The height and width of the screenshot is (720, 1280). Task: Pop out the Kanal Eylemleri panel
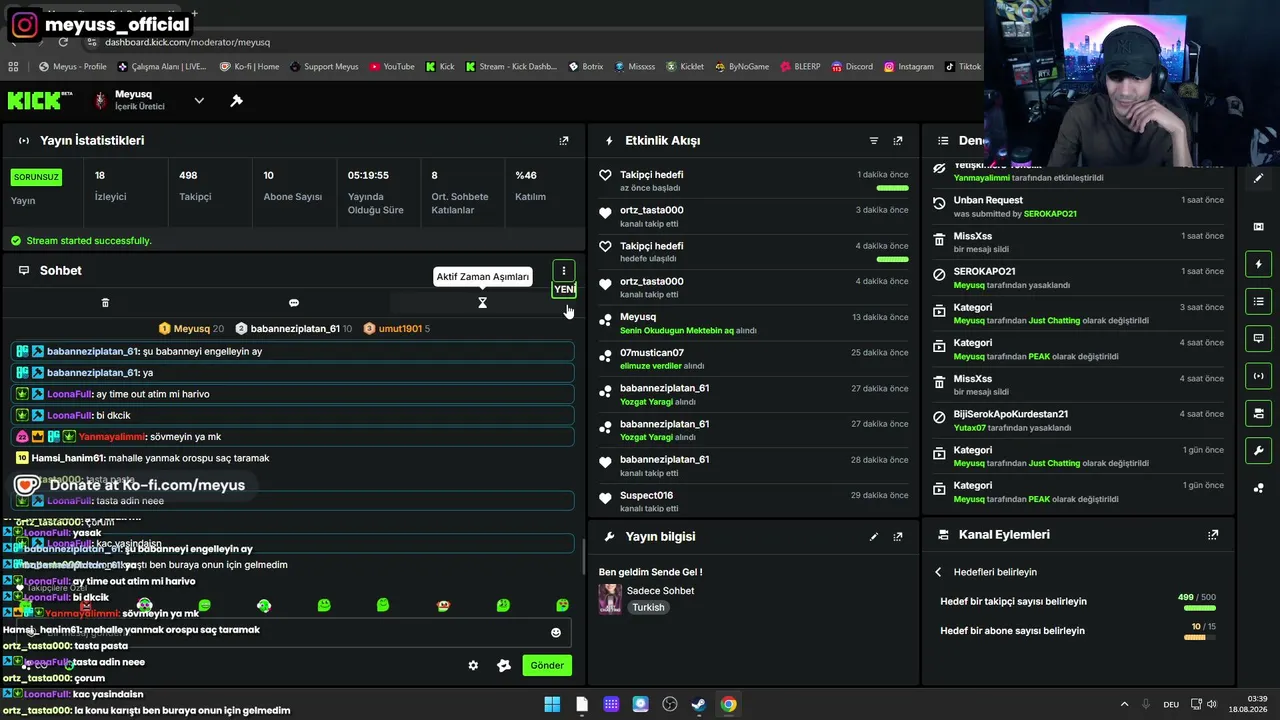click(1213, 535)
